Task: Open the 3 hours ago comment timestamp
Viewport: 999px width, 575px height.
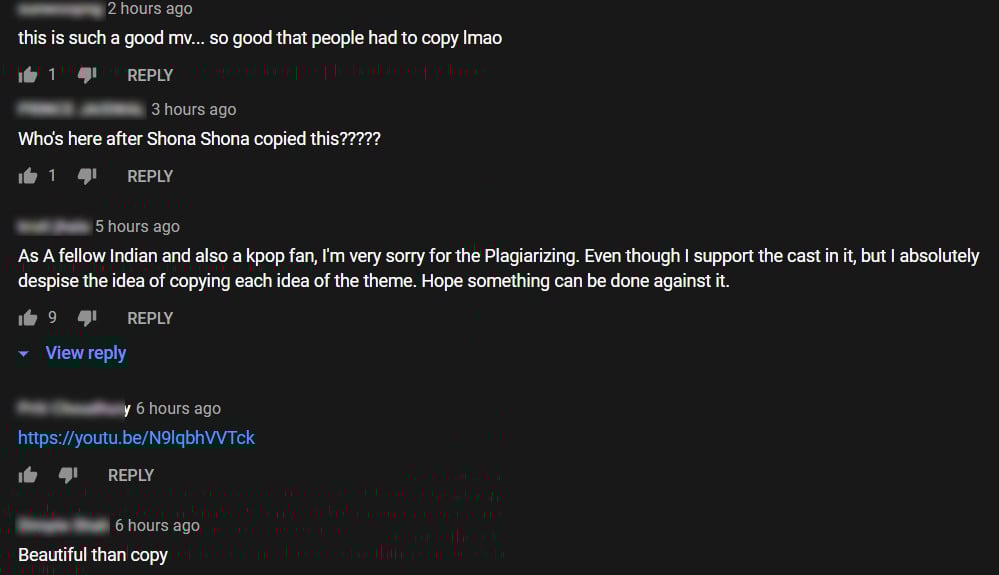Action: [194, 110]
